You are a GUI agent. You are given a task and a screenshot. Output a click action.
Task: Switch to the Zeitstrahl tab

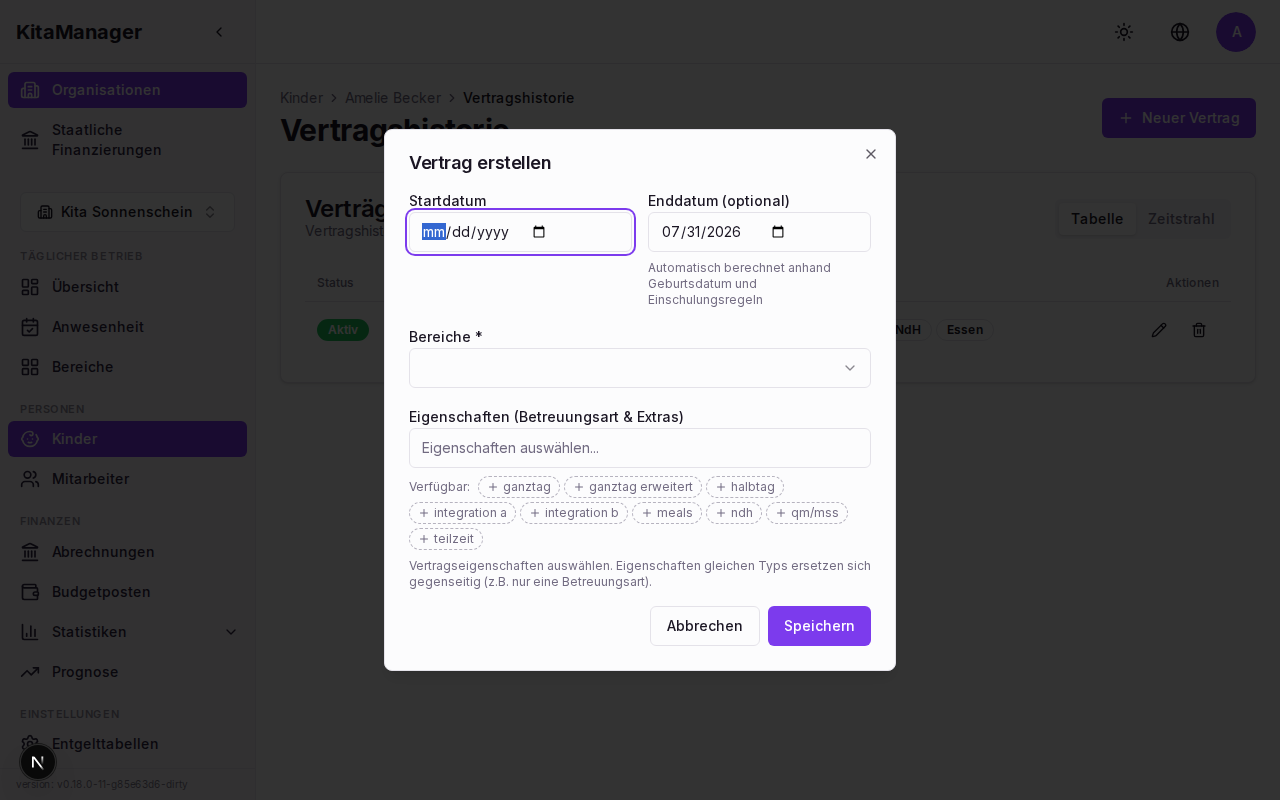click(1181, 219)
